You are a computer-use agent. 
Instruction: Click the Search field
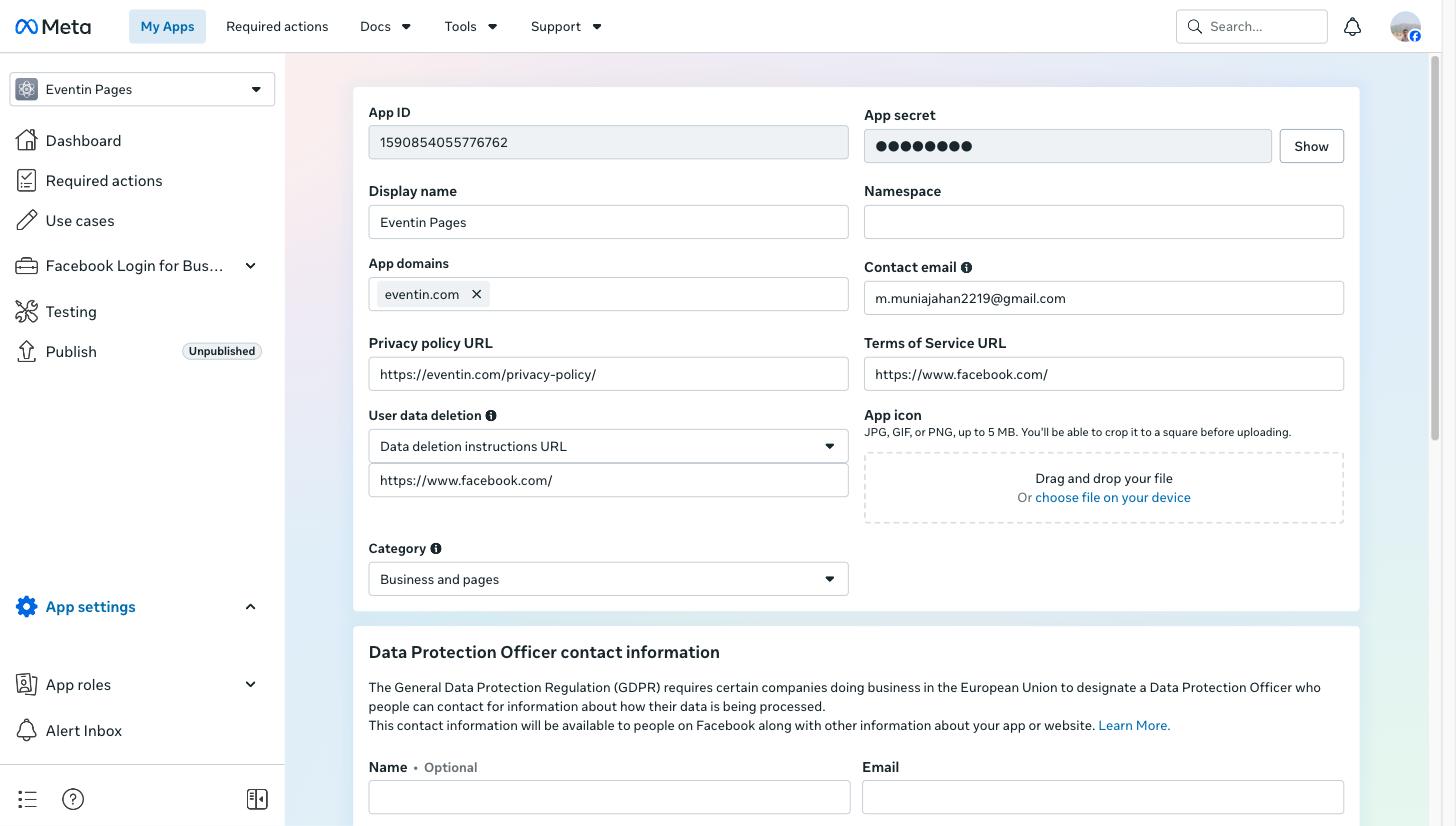point(1252,27)
